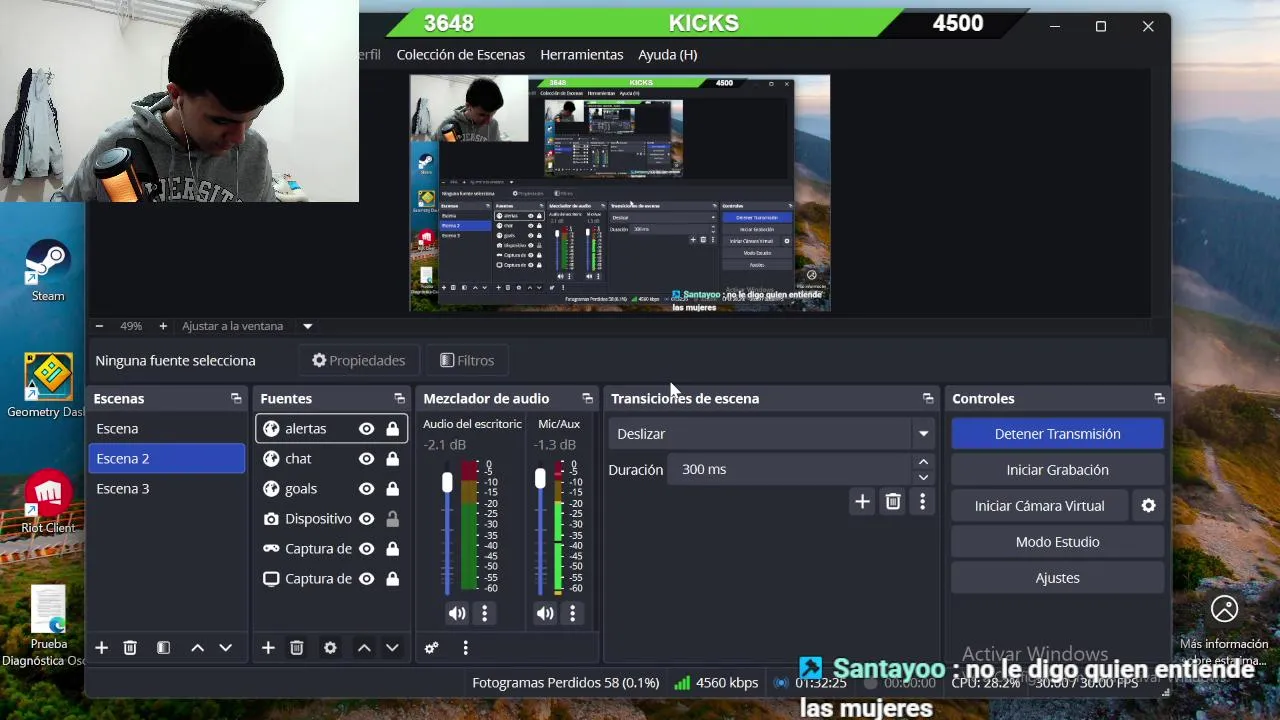Unlock the alertas source
The image size is (1280, 720).
[392, 429]
